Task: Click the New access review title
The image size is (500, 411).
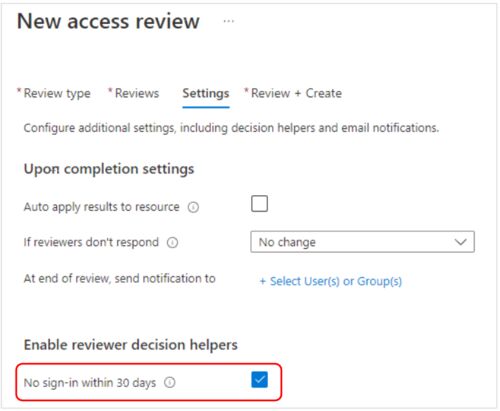Action: pos(108,21)
